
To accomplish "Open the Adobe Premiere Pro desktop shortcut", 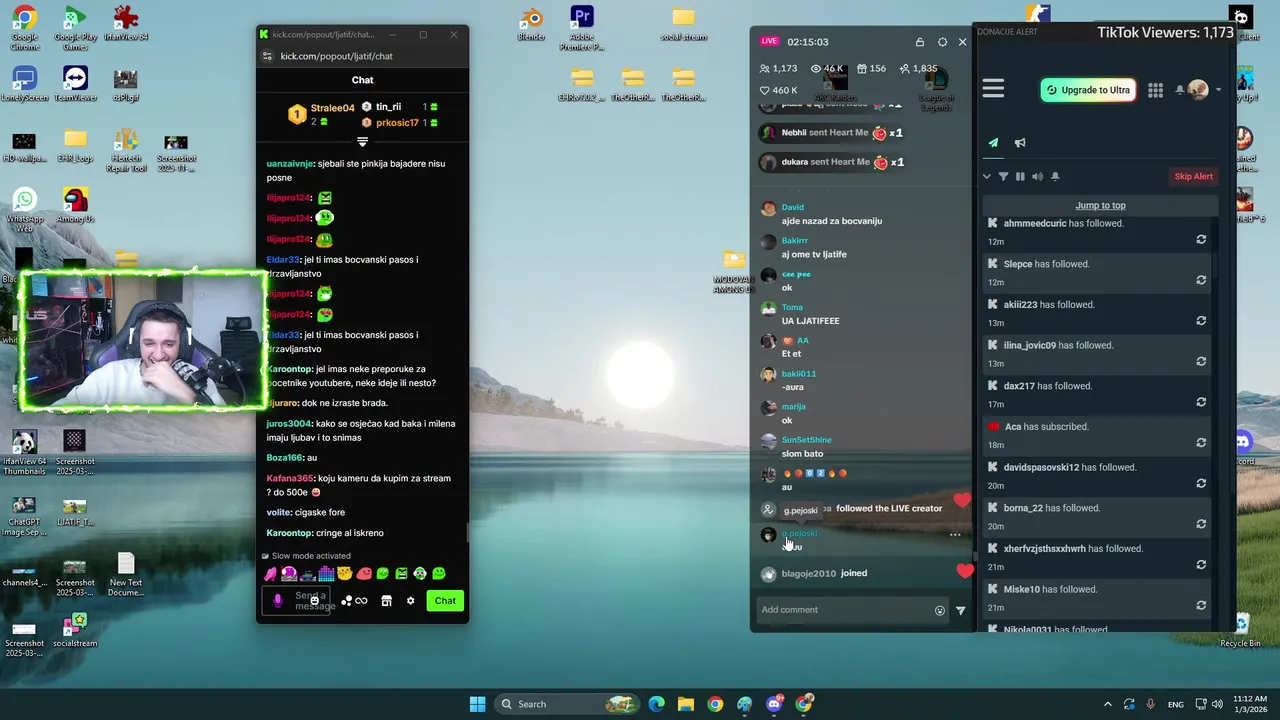I will [582, 27].
